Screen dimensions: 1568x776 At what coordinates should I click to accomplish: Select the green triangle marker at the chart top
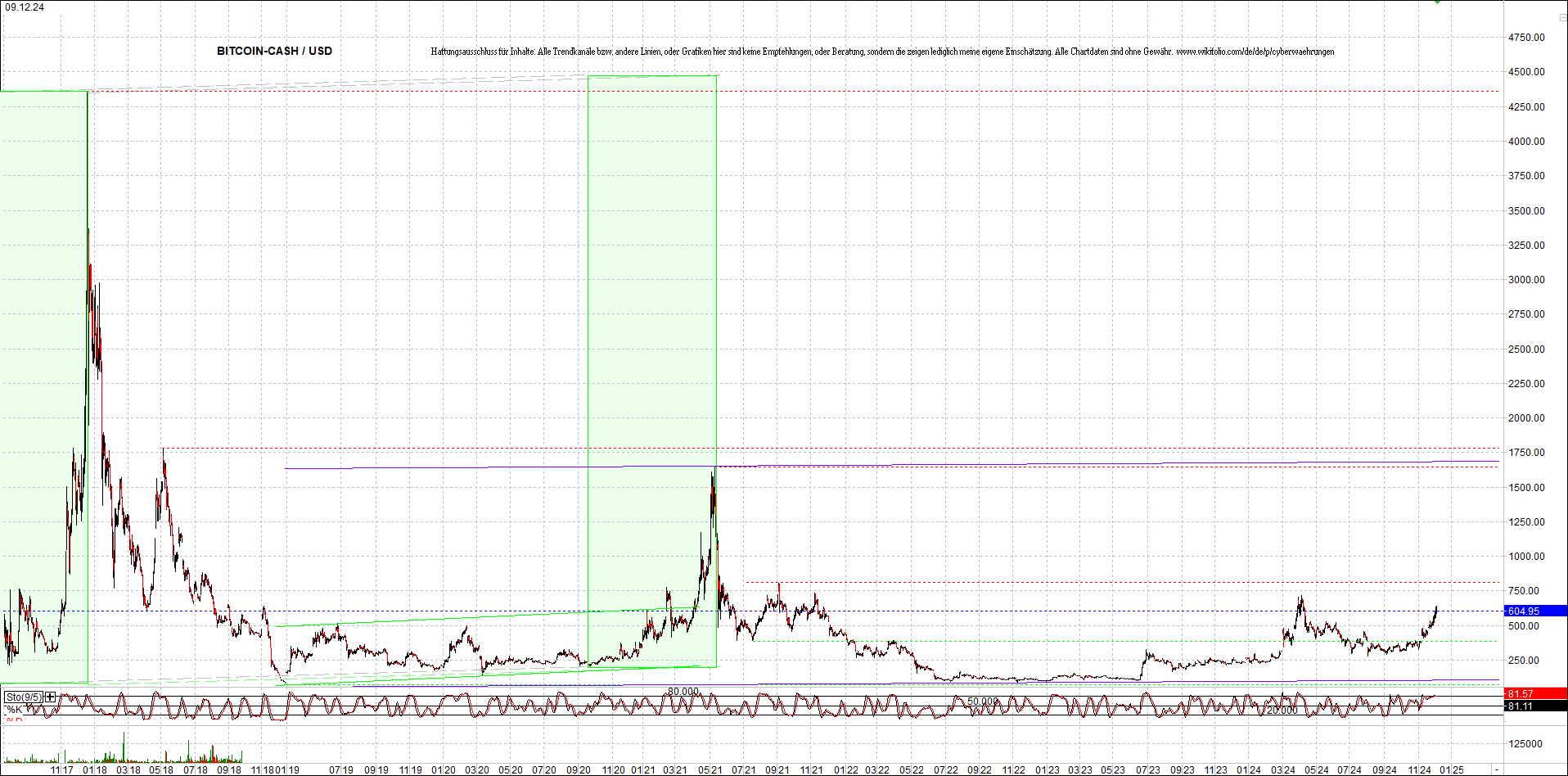point(1437,2)
